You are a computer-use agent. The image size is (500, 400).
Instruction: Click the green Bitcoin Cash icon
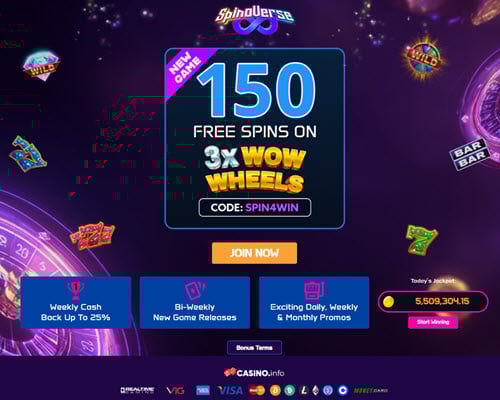tap(289, 390)
